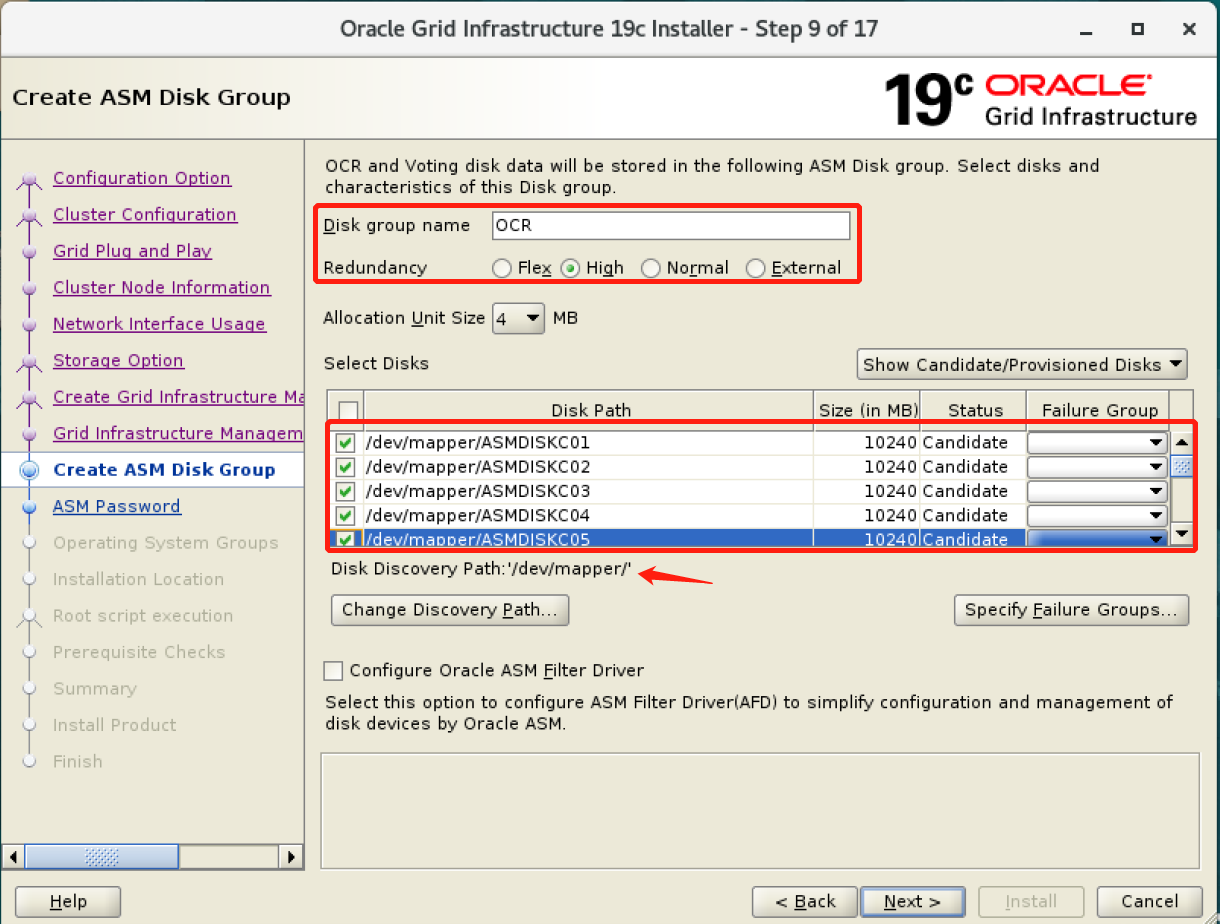Go to ASM Password step
Image resolution: width=1220 pixels, height=924 pixels.
click(117, 506)
